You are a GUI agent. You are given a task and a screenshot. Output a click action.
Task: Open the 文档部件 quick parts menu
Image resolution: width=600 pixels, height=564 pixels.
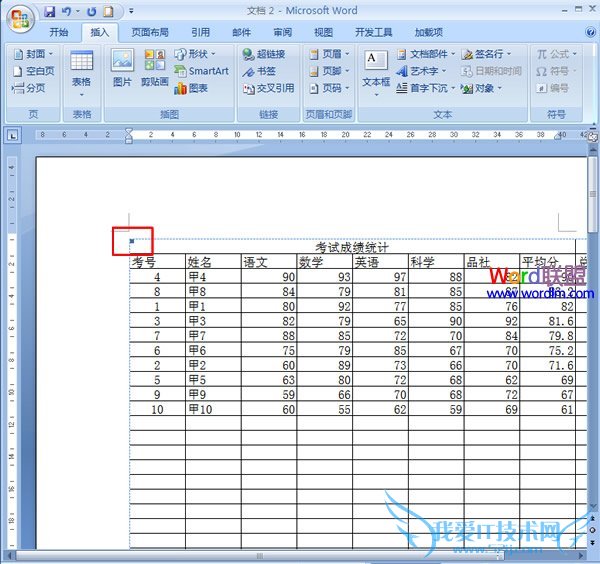tap(426, 54)
